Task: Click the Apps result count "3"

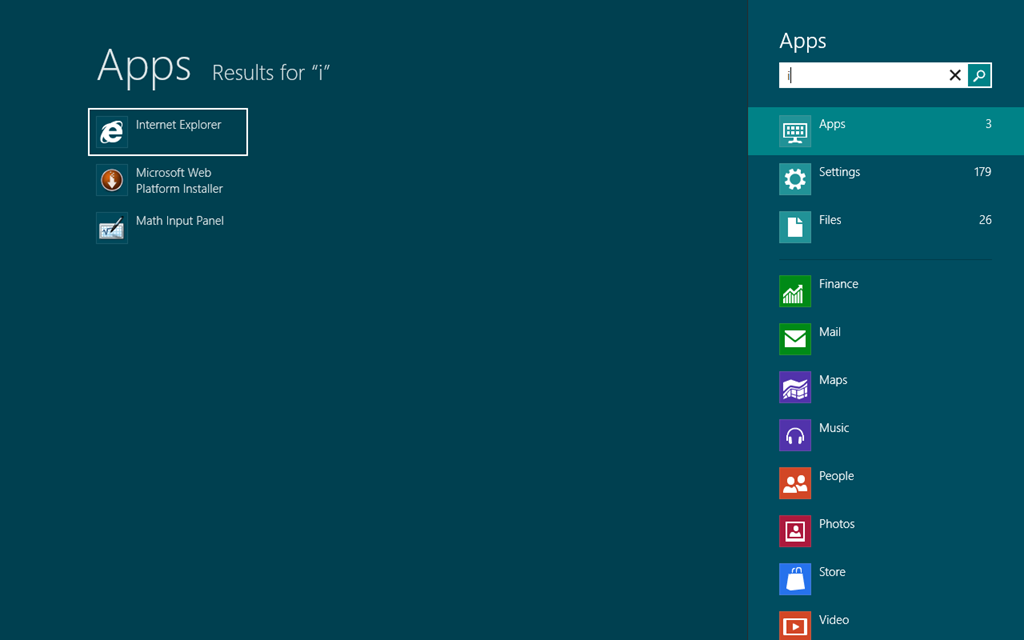Action: coord(988,124)
